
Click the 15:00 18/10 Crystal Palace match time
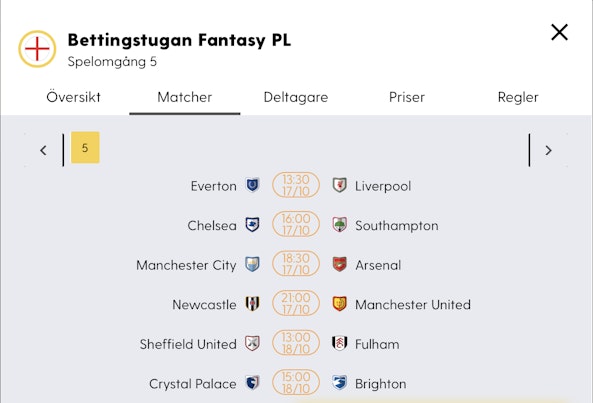[x=296, y=383]
